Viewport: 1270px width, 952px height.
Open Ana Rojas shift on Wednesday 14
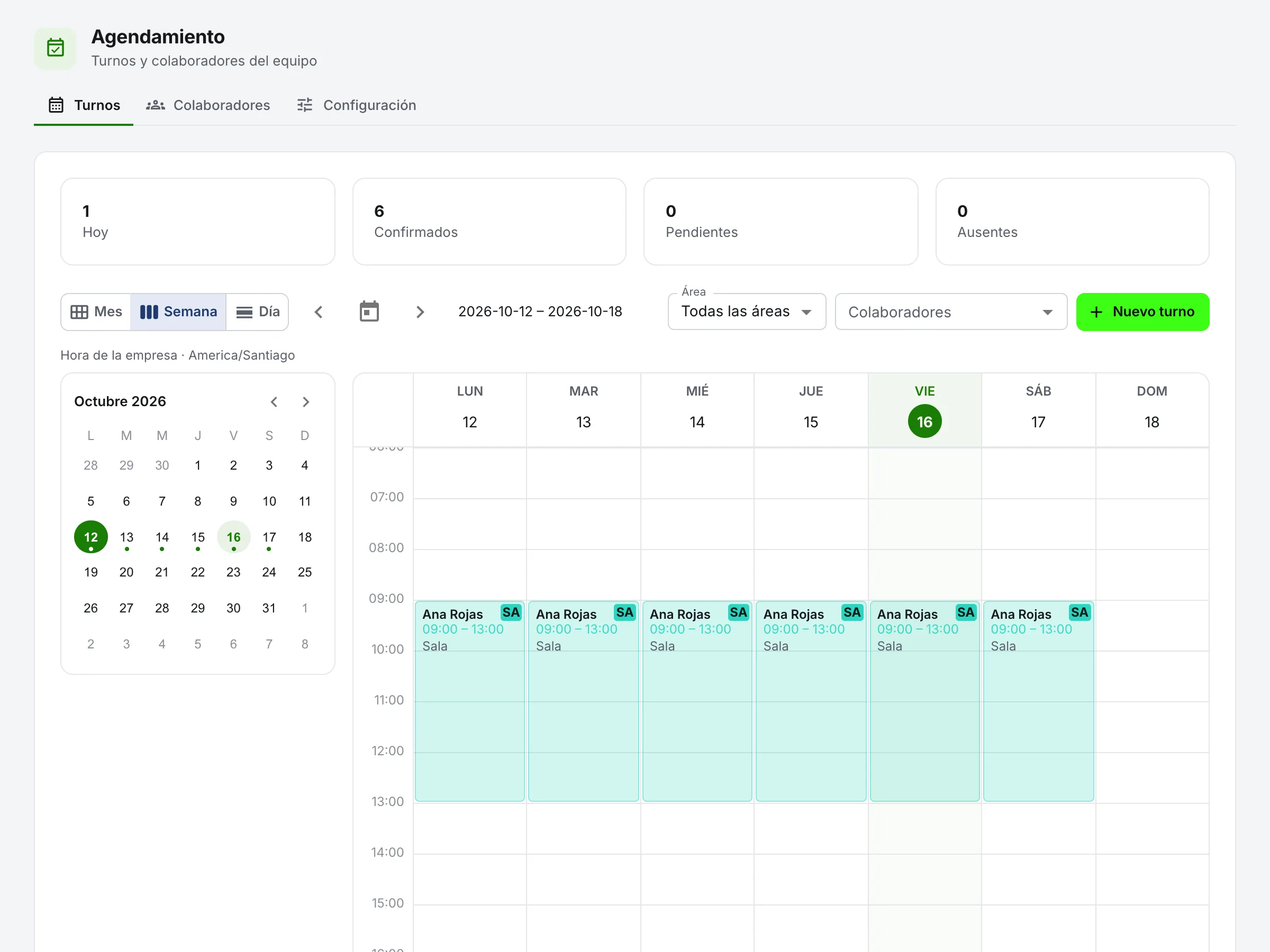coord(697,701)
